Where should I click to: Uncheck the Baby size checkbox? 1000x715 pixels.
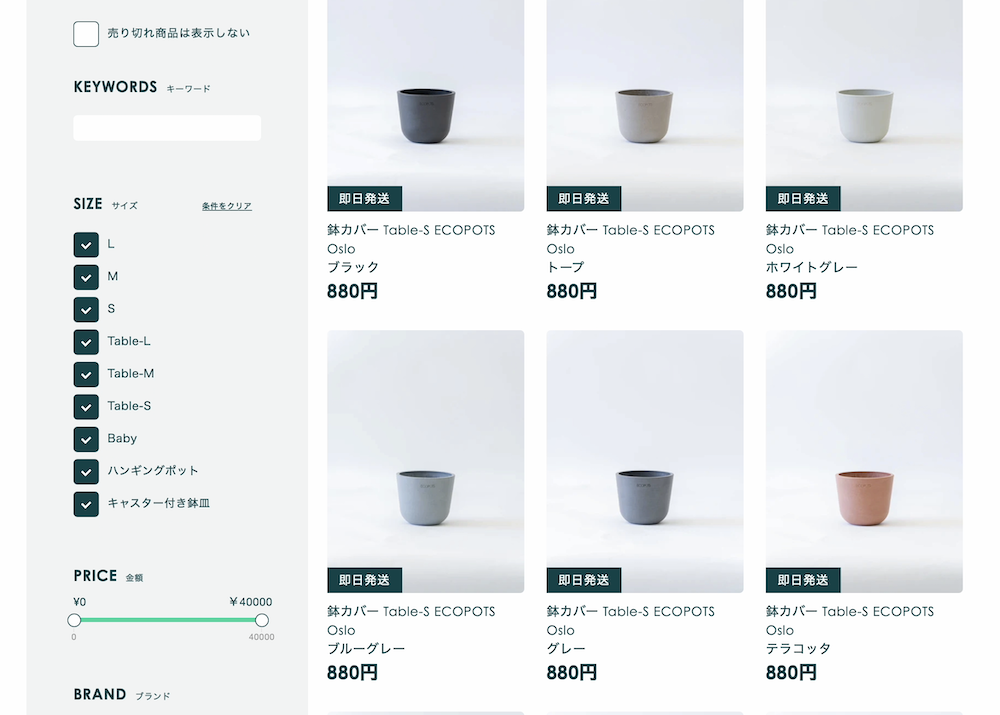[x=86, y=439]
